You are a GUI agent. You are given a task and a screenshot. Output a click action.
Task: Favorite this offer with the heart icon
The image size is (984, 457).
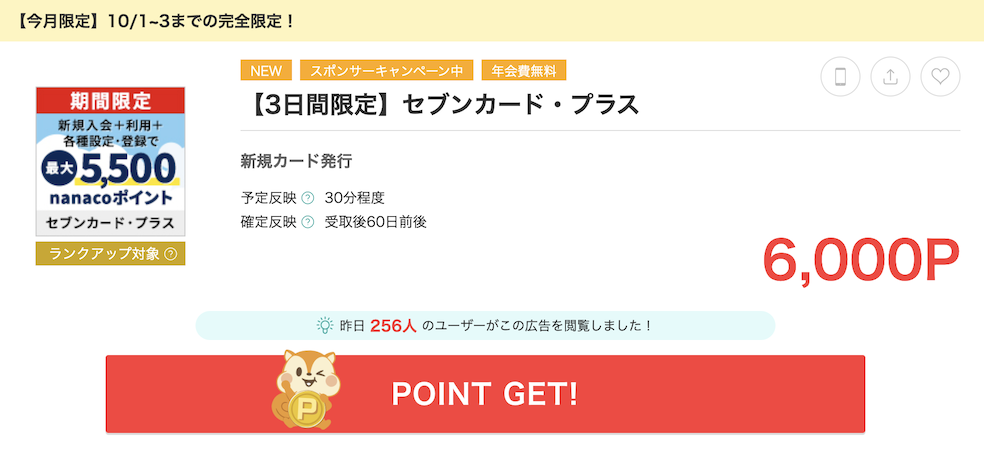click(940, 77)
